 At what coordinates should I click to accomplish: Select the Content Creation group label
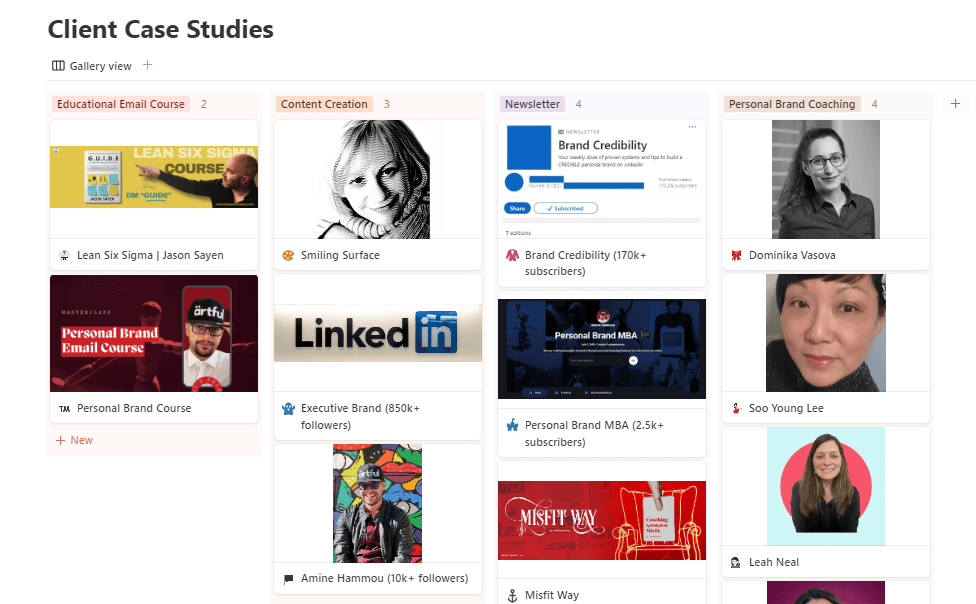pyautogui.click(x=324, y=104)
